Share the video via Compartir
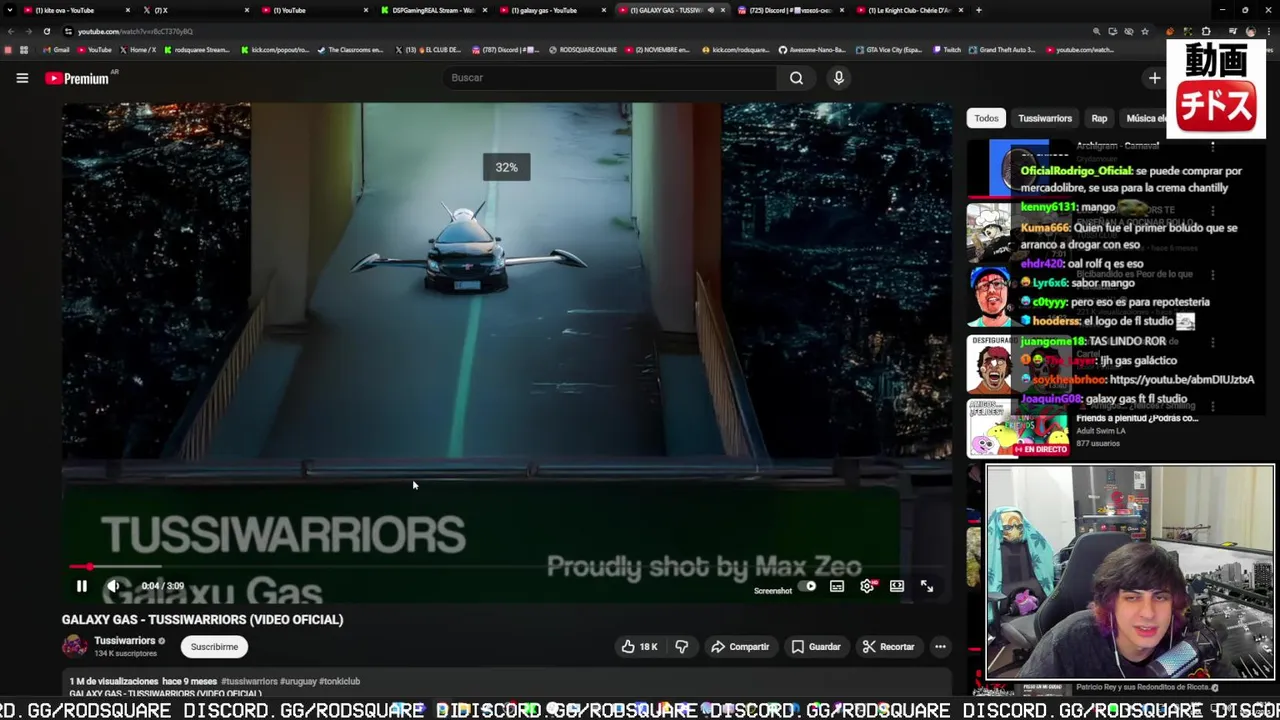Screen dimensions: 1280x720 [x=740, y=647]
